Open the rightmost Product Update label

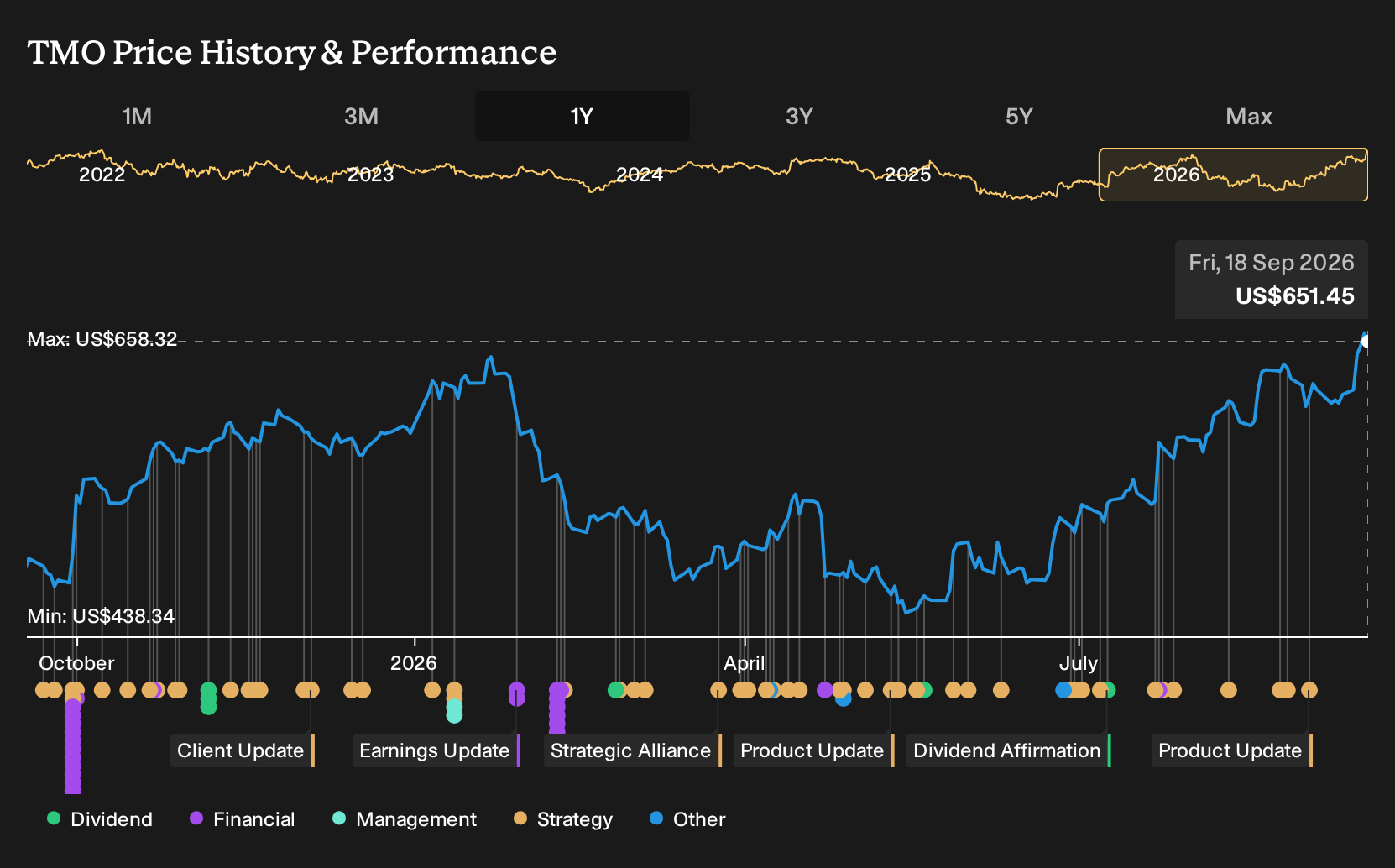[x=1231, y=750]
